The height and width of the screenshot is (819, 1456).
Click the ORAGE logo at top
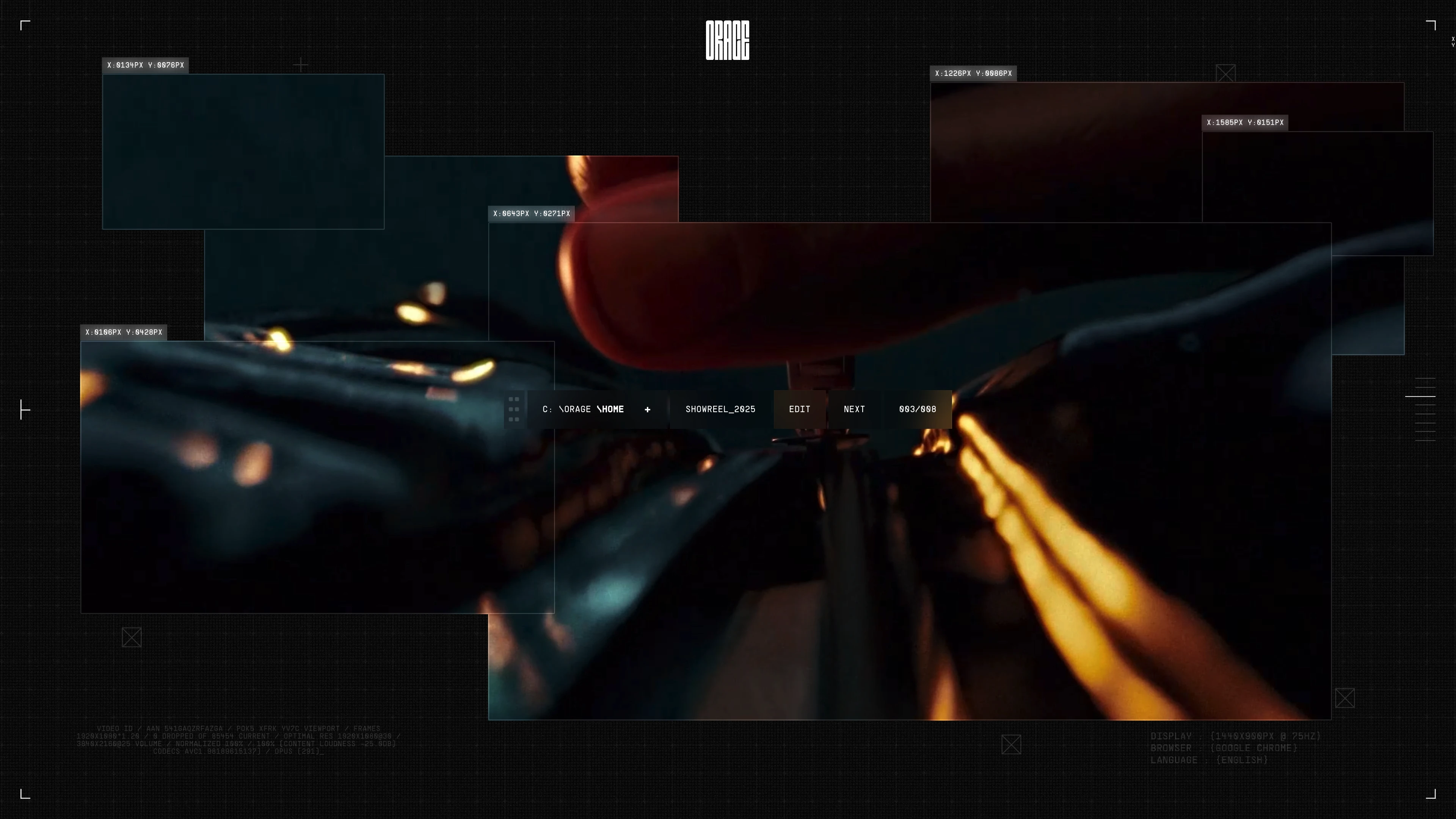pos(728,40)
